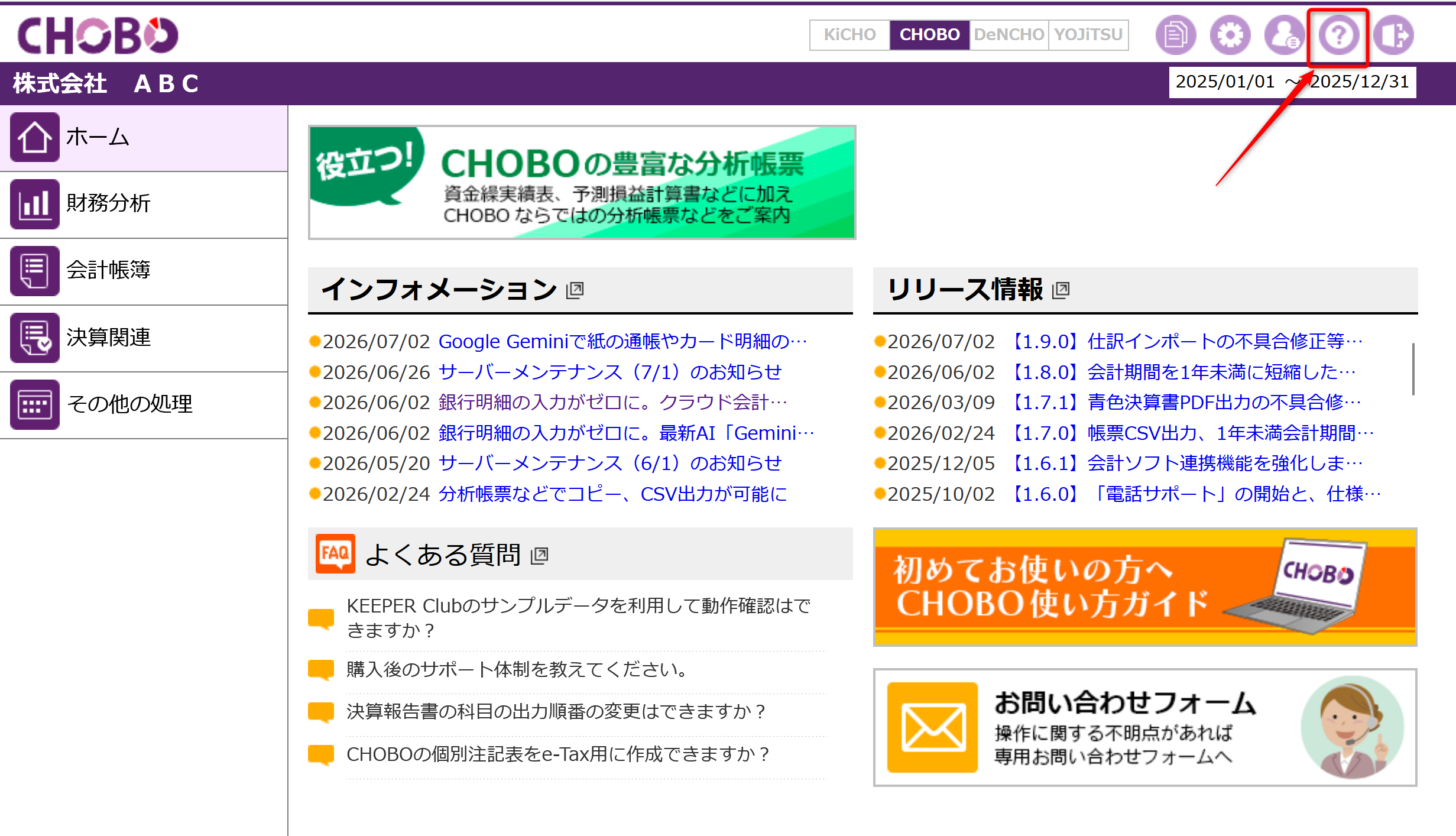Open the document list icon in header

[1176, 35]
